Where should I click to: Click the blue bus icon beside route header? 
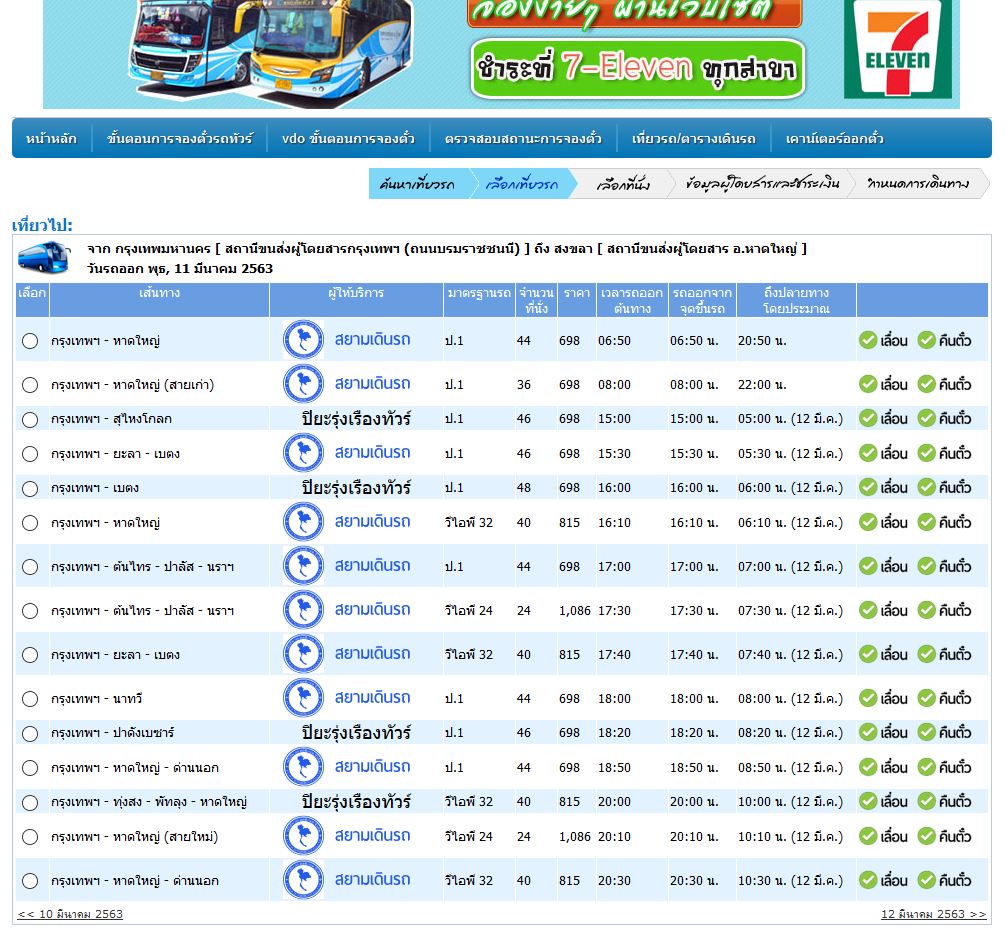click(43, 257)
